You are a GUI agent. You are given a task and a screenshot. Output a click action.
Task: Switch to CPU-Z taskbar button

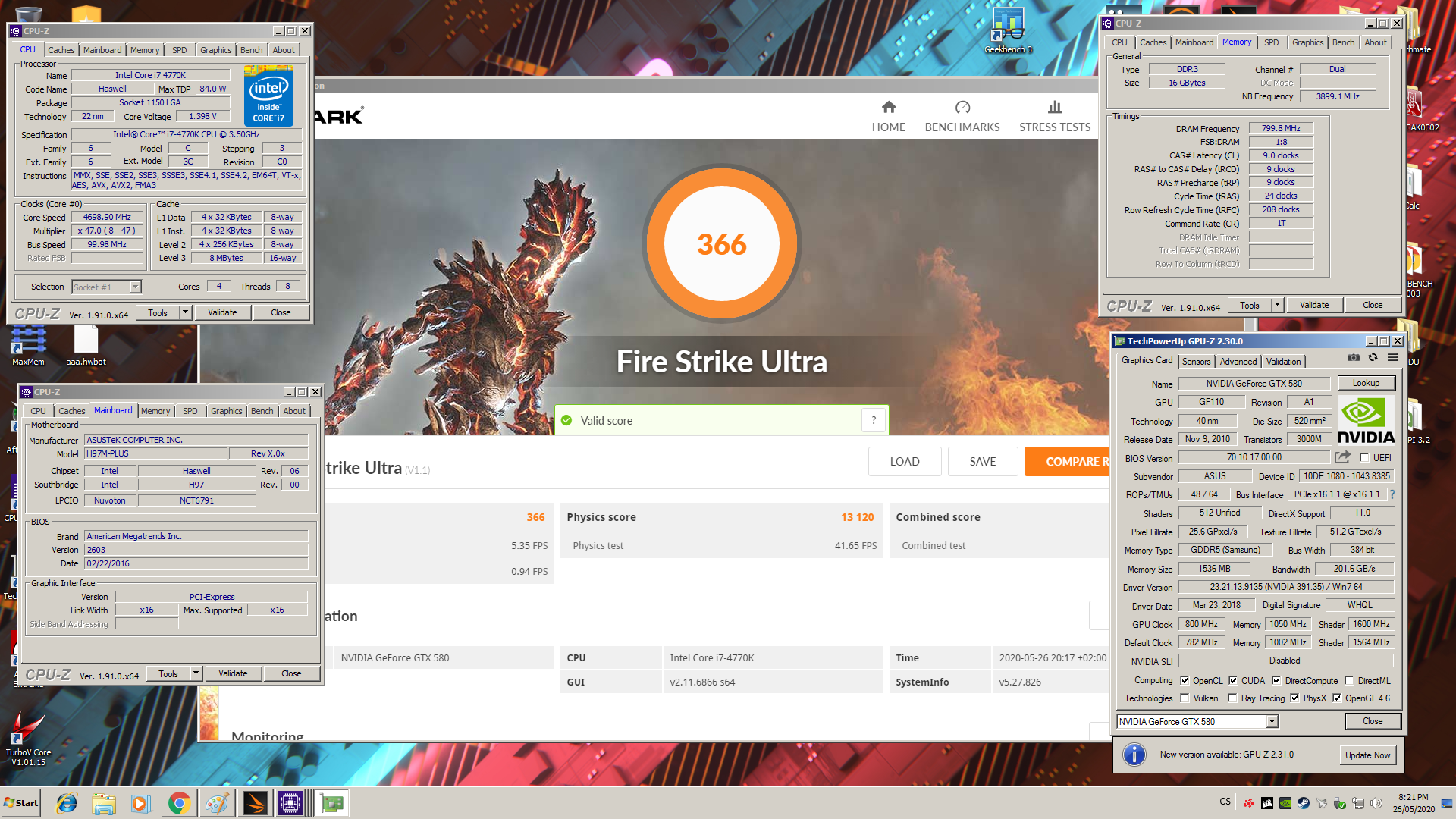(x=290, y=803)
